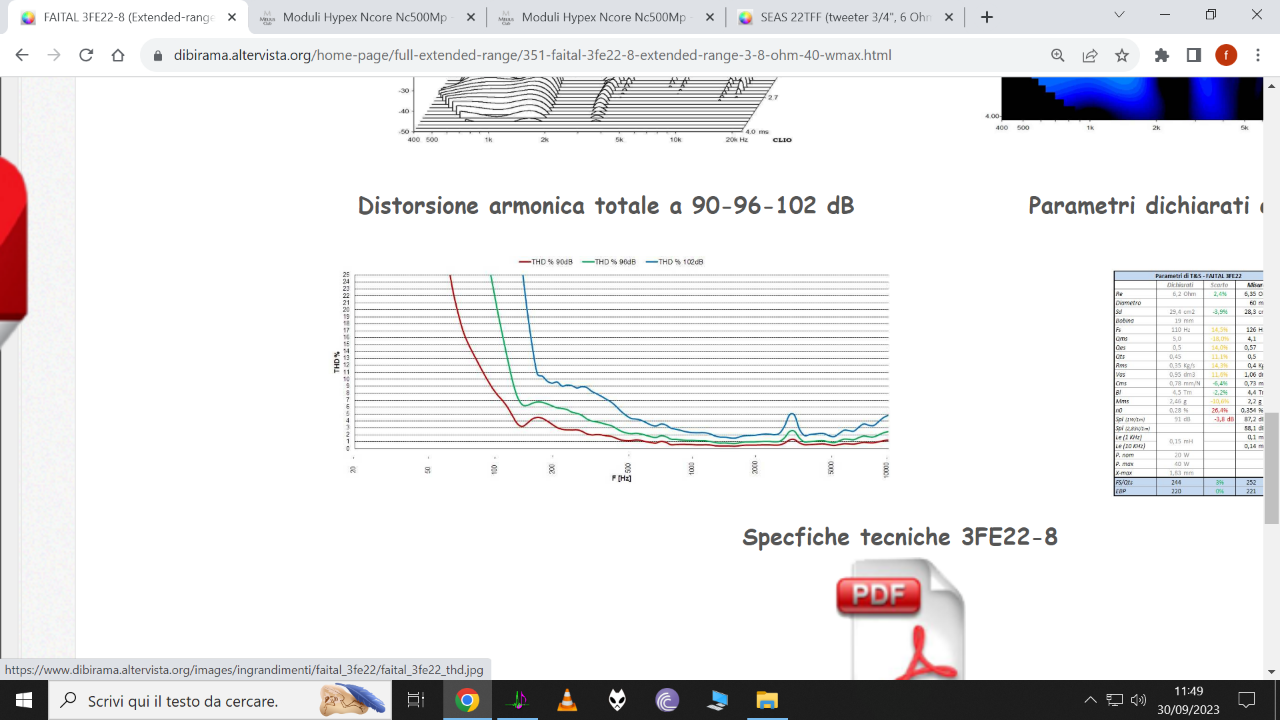Image resolution: width=1280 pixels, height=720 pixels.
Task: Bookmark this page with the star icon
Action: click(1122, 56)
